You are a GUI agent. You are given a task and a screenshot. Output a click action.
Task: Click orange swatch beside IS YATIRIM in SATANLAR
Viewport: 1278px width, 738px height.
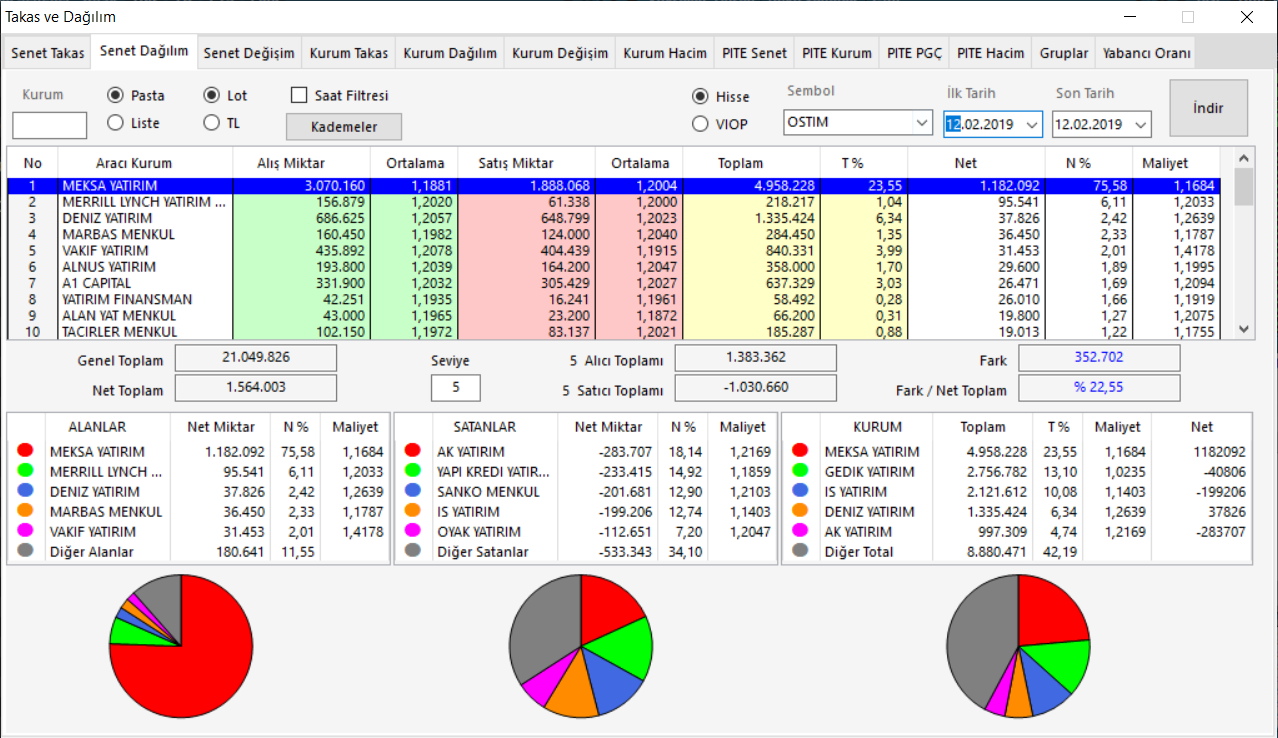[x=413, y=512]
